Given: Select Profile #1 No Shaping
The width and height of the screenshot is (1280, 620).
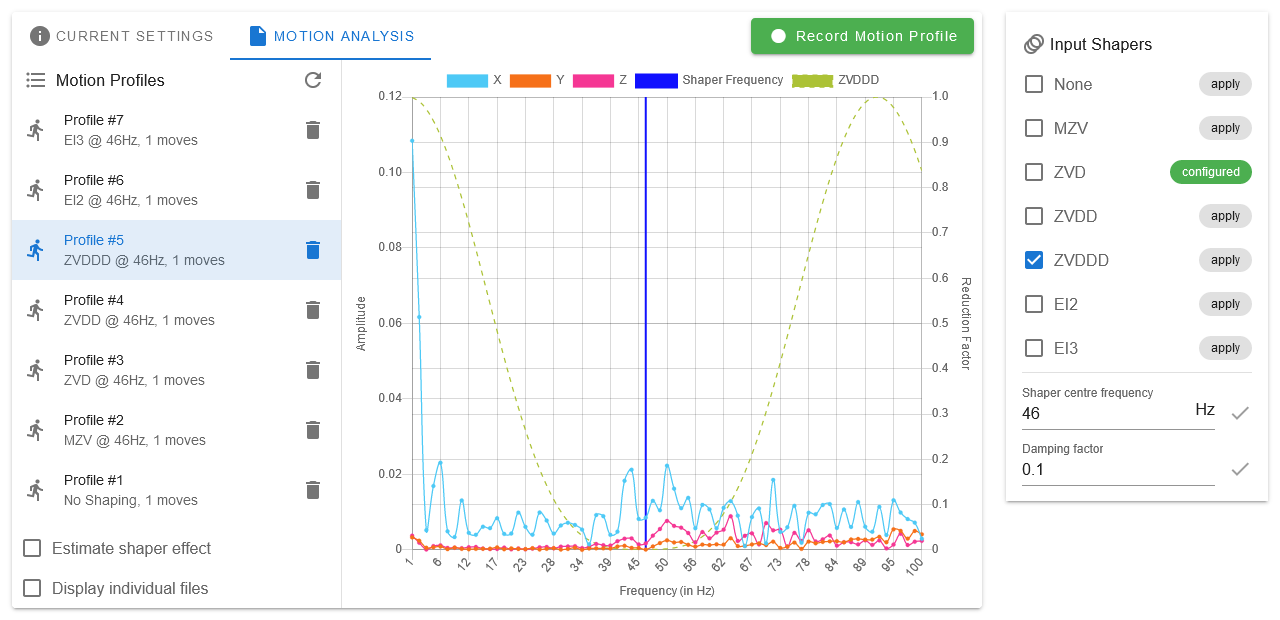Looking at the screenshot, I should (177, 490).
